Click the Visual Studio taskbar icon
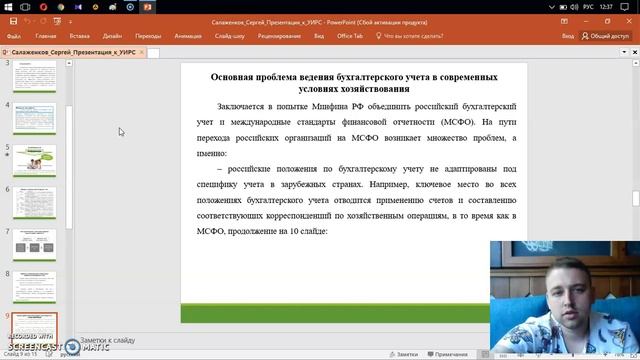Screen dimensions: 640x360 (x=78, y=7)
